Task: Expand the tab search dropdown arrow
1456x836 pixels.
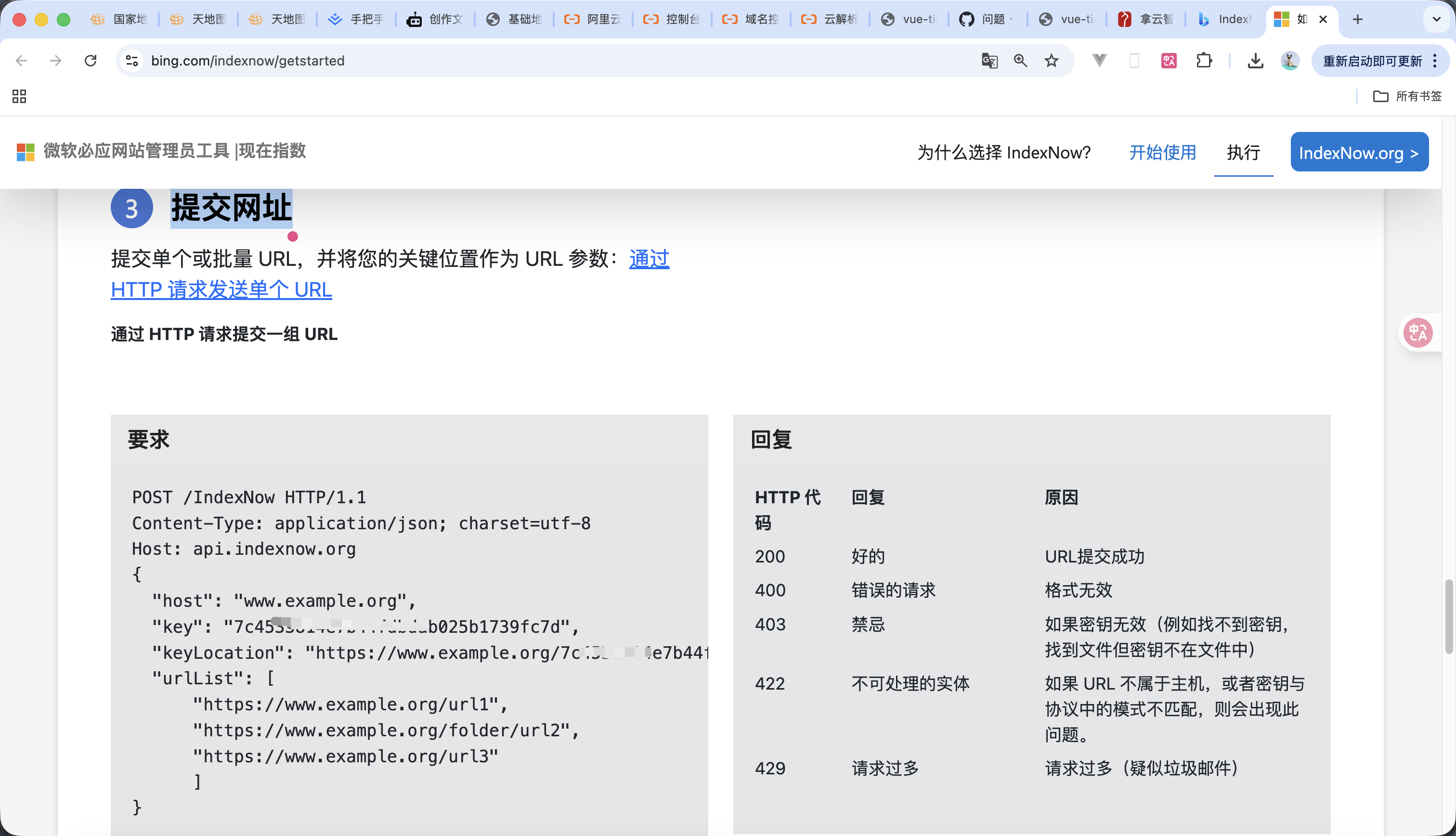Action: 1436,19
